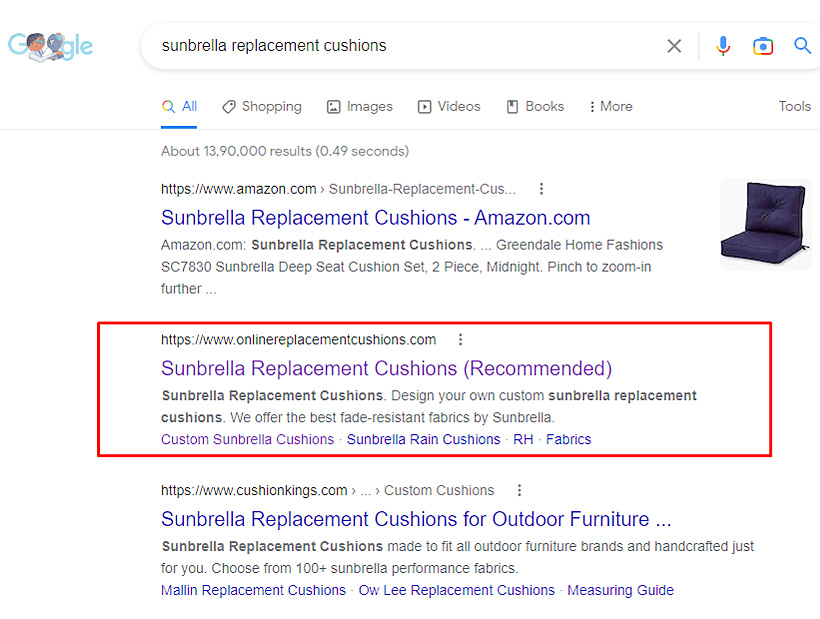
Task: Click the Google doodle logo
Action: (x=50, y=46)
